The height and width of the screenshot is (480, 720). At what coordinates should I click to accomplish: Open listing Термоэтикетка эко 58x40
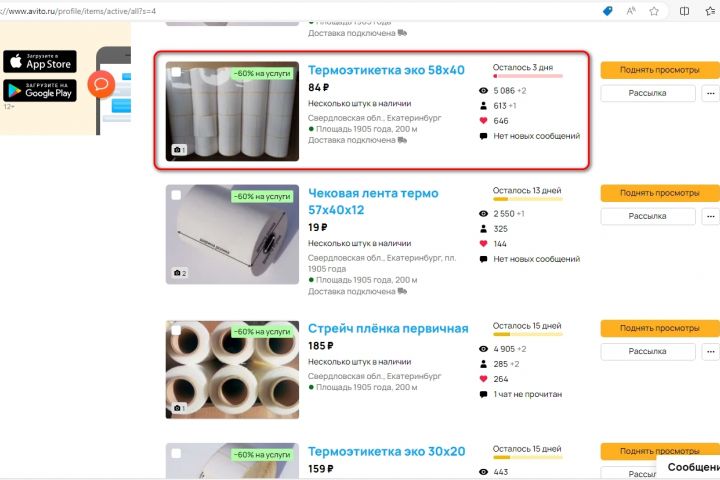386,70
